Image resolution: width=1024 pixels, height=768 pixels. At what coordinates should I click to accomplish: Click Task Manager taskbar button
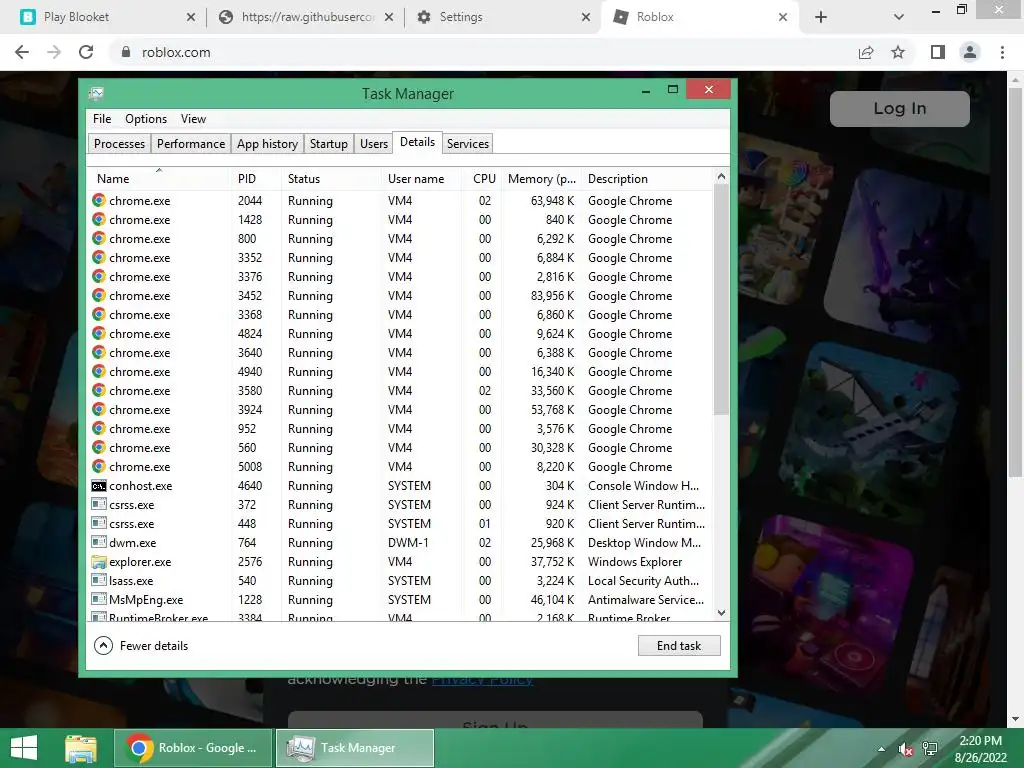pyautogui.click(x=355, y=748)
